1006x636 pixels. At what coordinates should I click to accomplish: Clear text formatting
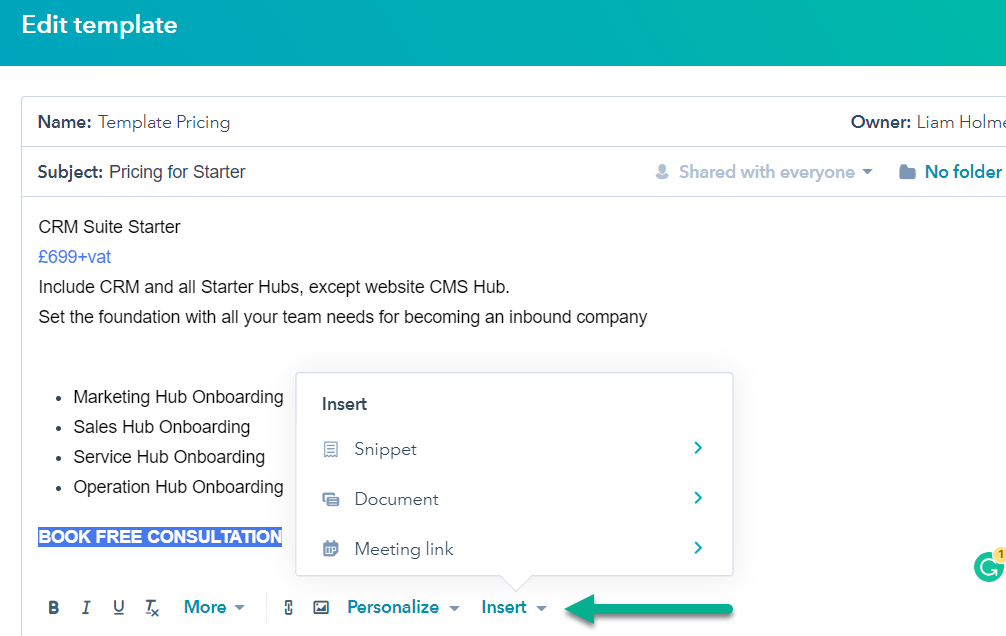point(151,607)
